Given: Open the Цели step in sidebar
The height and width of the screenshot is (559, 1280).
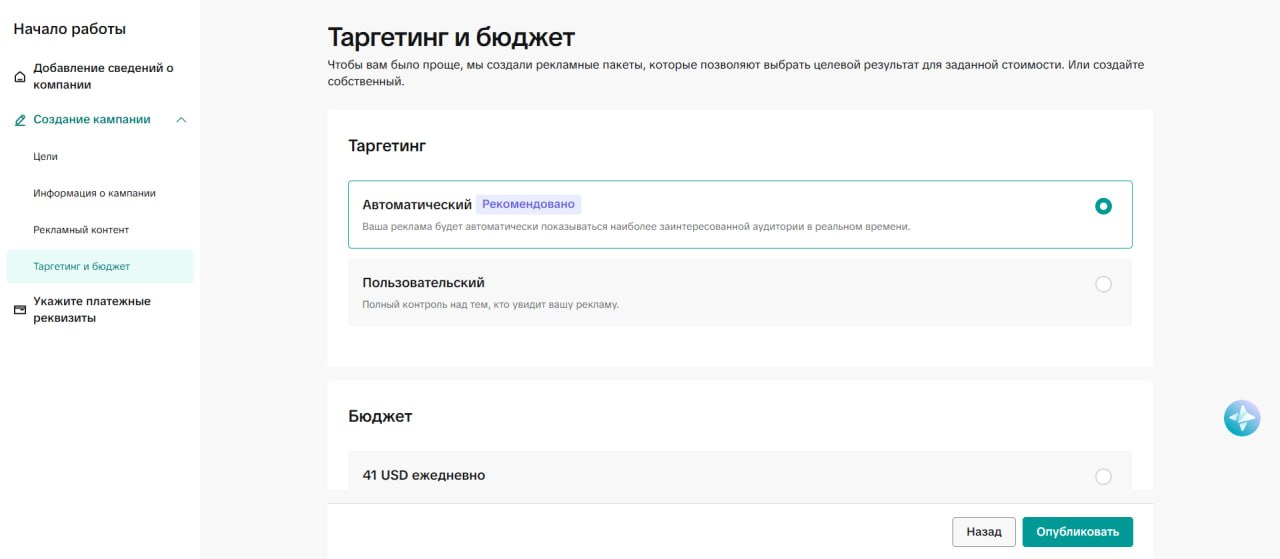Looking at the screenshot, I should tap(45, 157).
